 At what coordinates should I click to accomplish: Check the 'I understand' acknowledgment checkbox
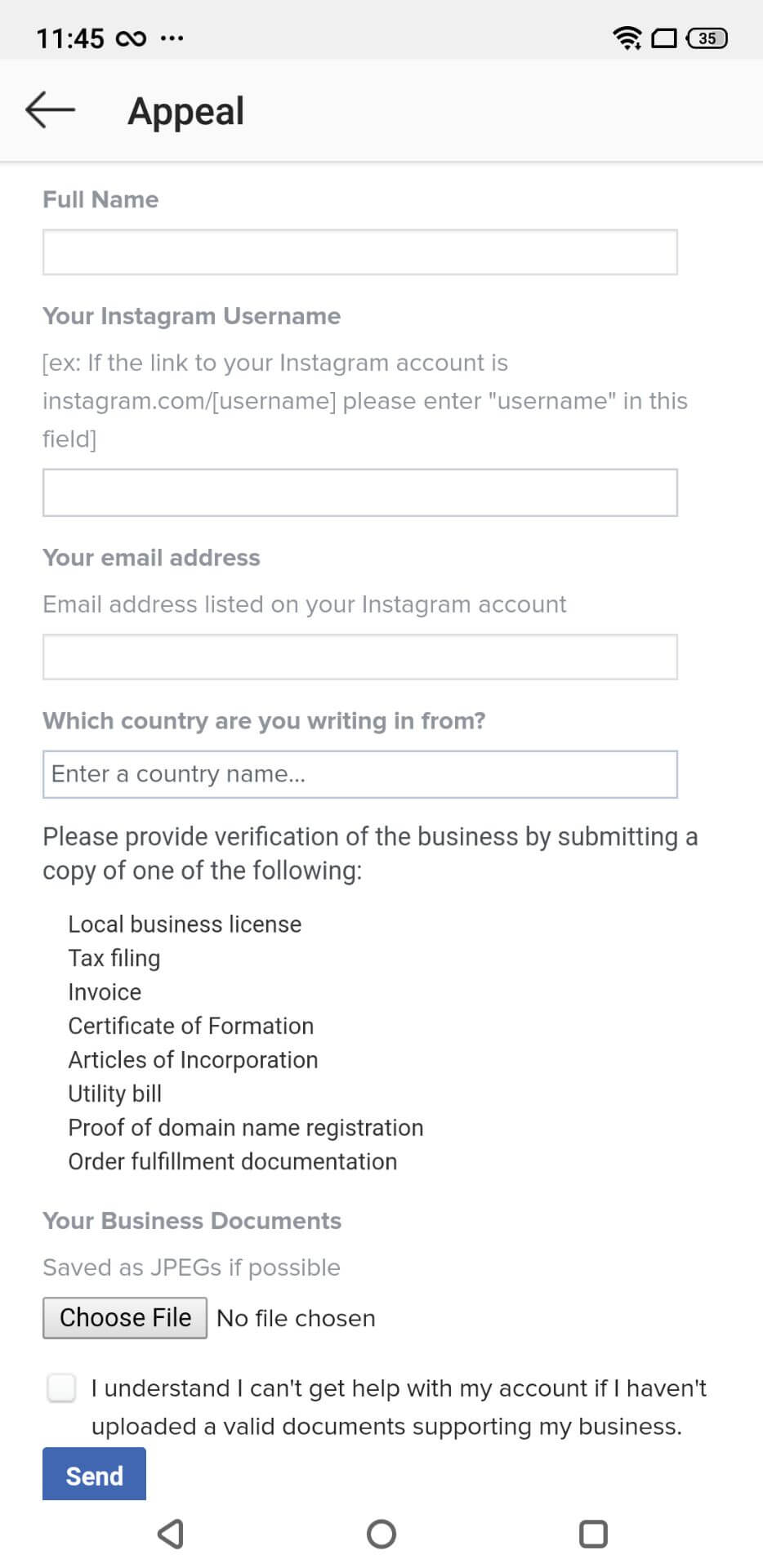[x=61, y=1388]
